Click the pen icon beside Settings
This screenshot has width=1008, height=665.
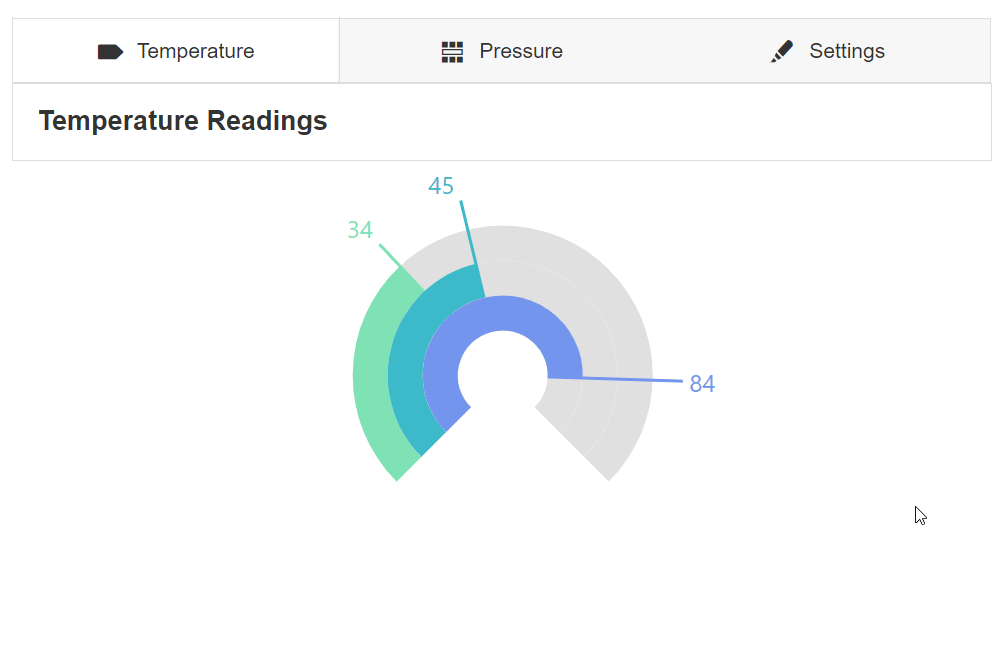coord(782,52)
